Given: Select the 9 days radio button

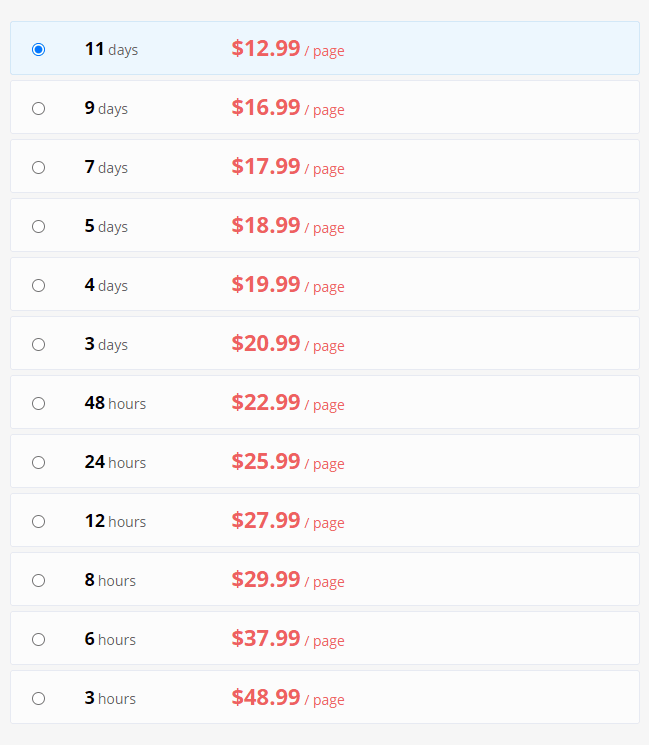Looking at the screenshot, I should pyautogui.click(x=38, y=108).
